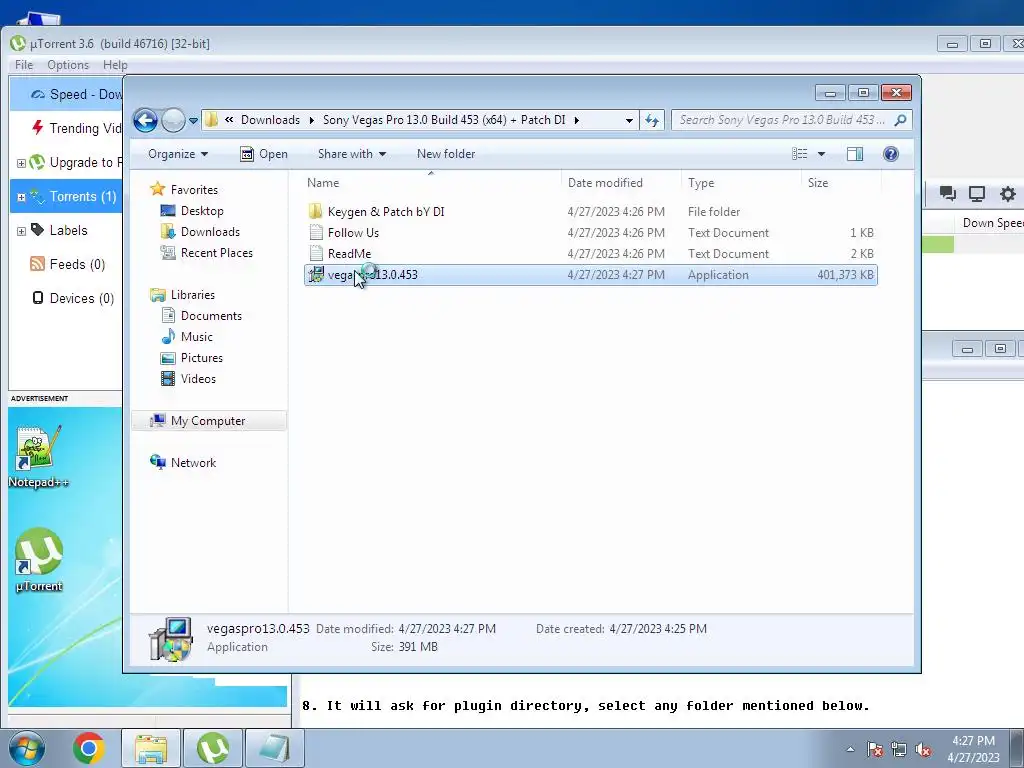Image resolution: width=1024 pixels, height=768 pixels.
Task: Click uTorrent remote monitor toolbar icon
Action: point(977,193)
